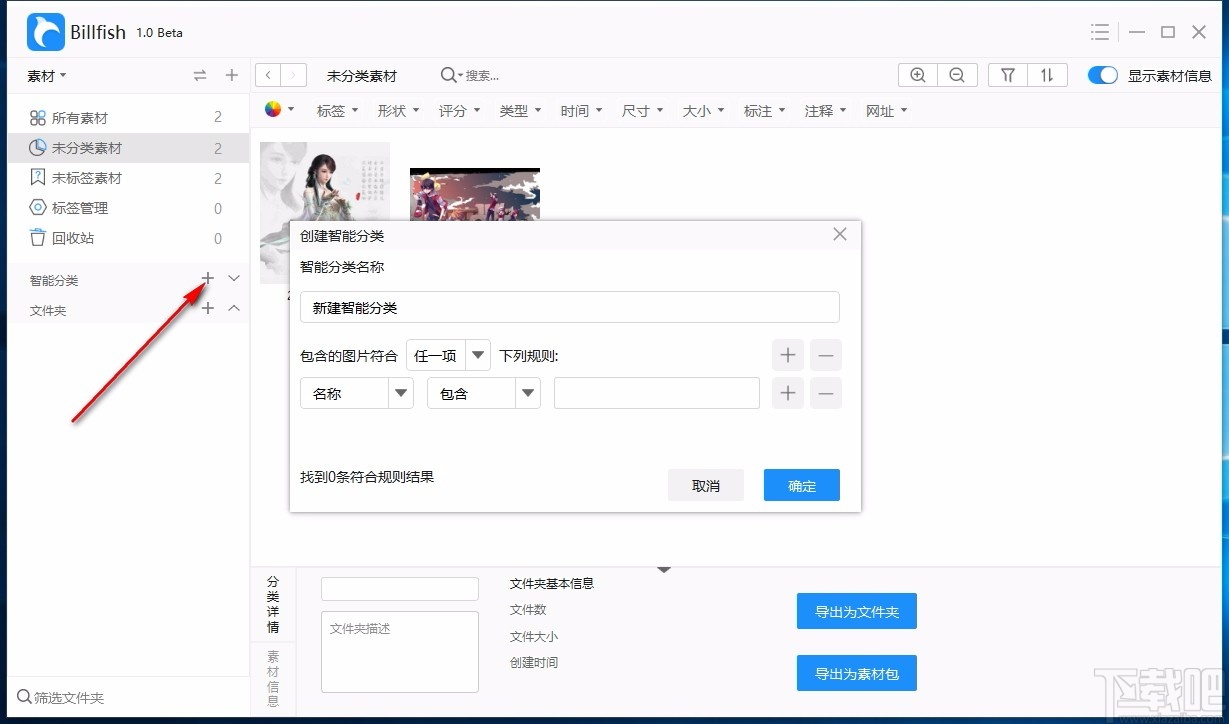Open the 包含 condition dropdown

(483, 393)
